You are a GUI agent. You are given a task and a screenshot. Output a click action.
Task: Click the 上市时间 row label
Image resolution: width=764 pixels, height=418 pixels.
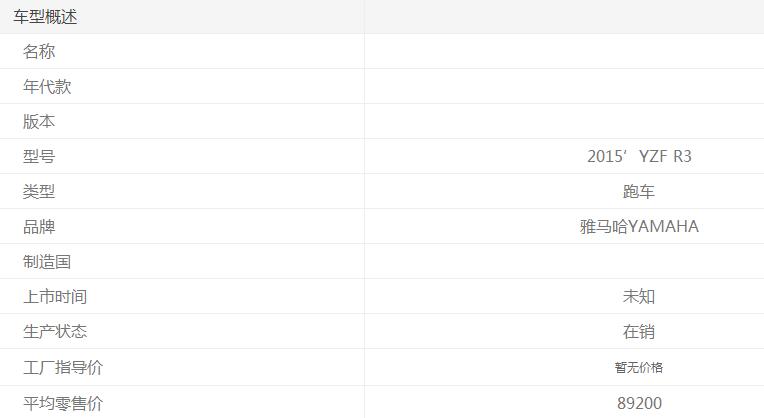point(55,297)
